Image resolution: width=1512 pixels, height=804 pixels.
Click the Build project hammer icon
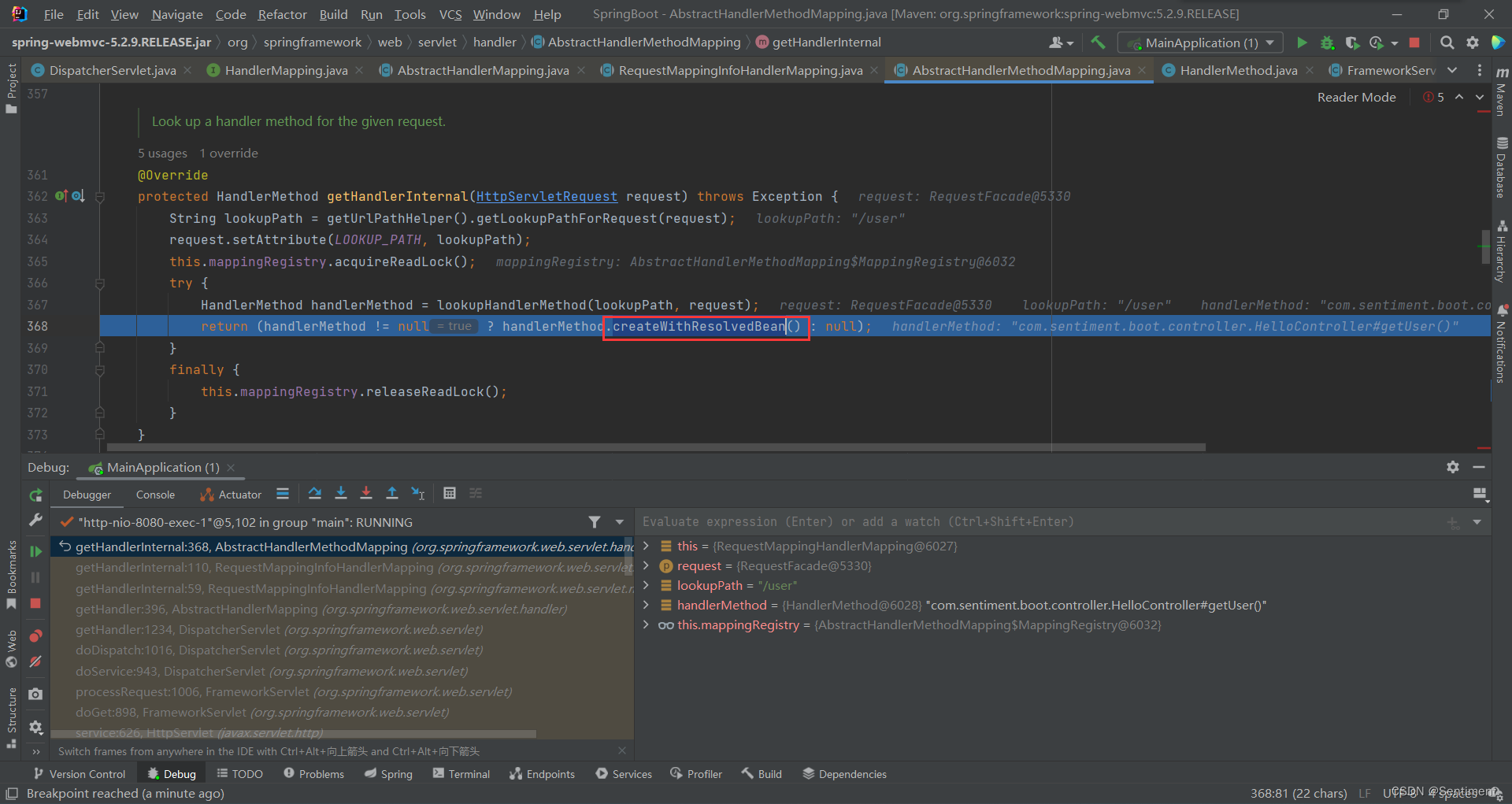(x=1098, y=43)
